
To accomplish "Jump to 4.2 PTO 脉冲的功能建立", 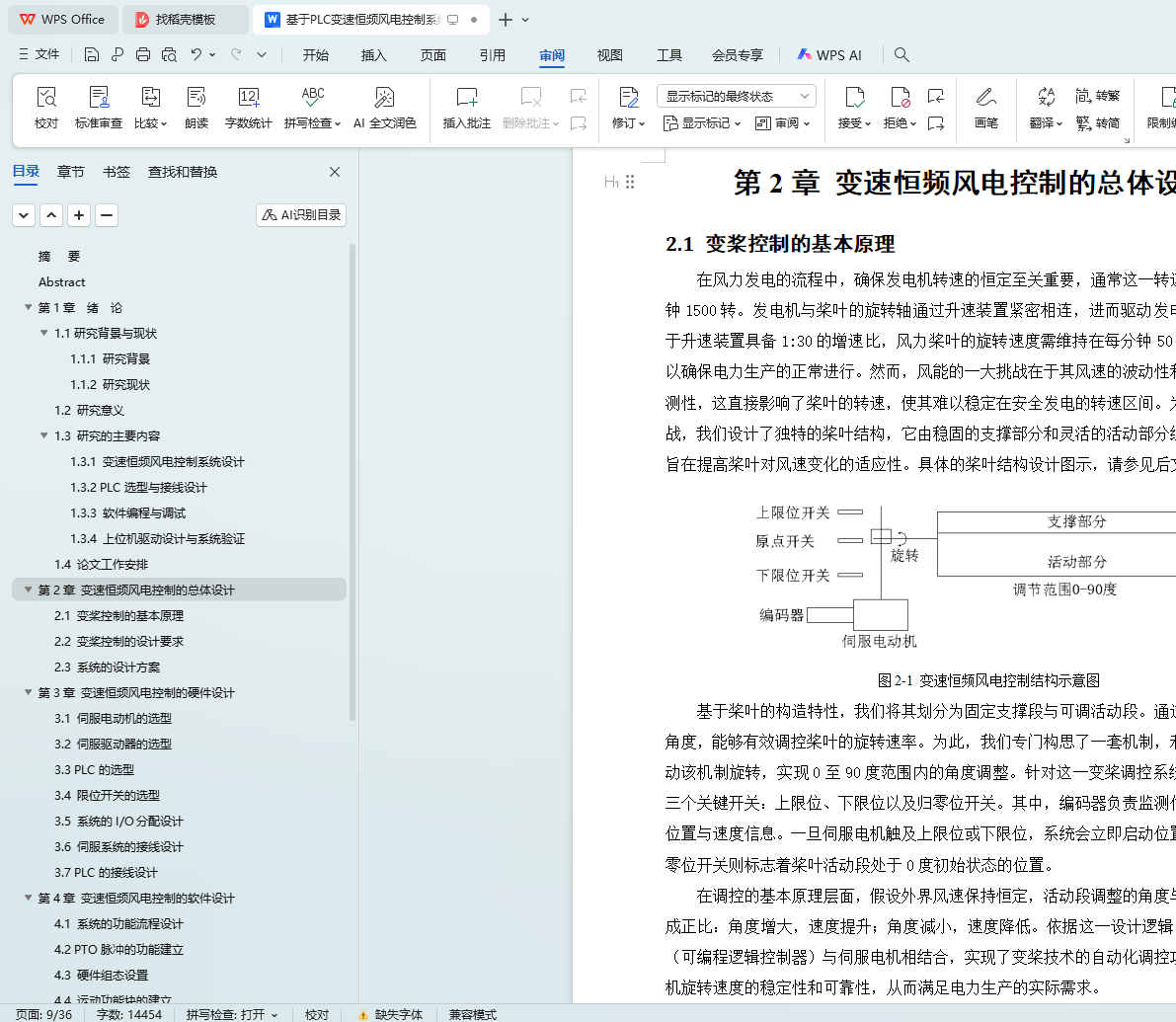I will (118, 949).
